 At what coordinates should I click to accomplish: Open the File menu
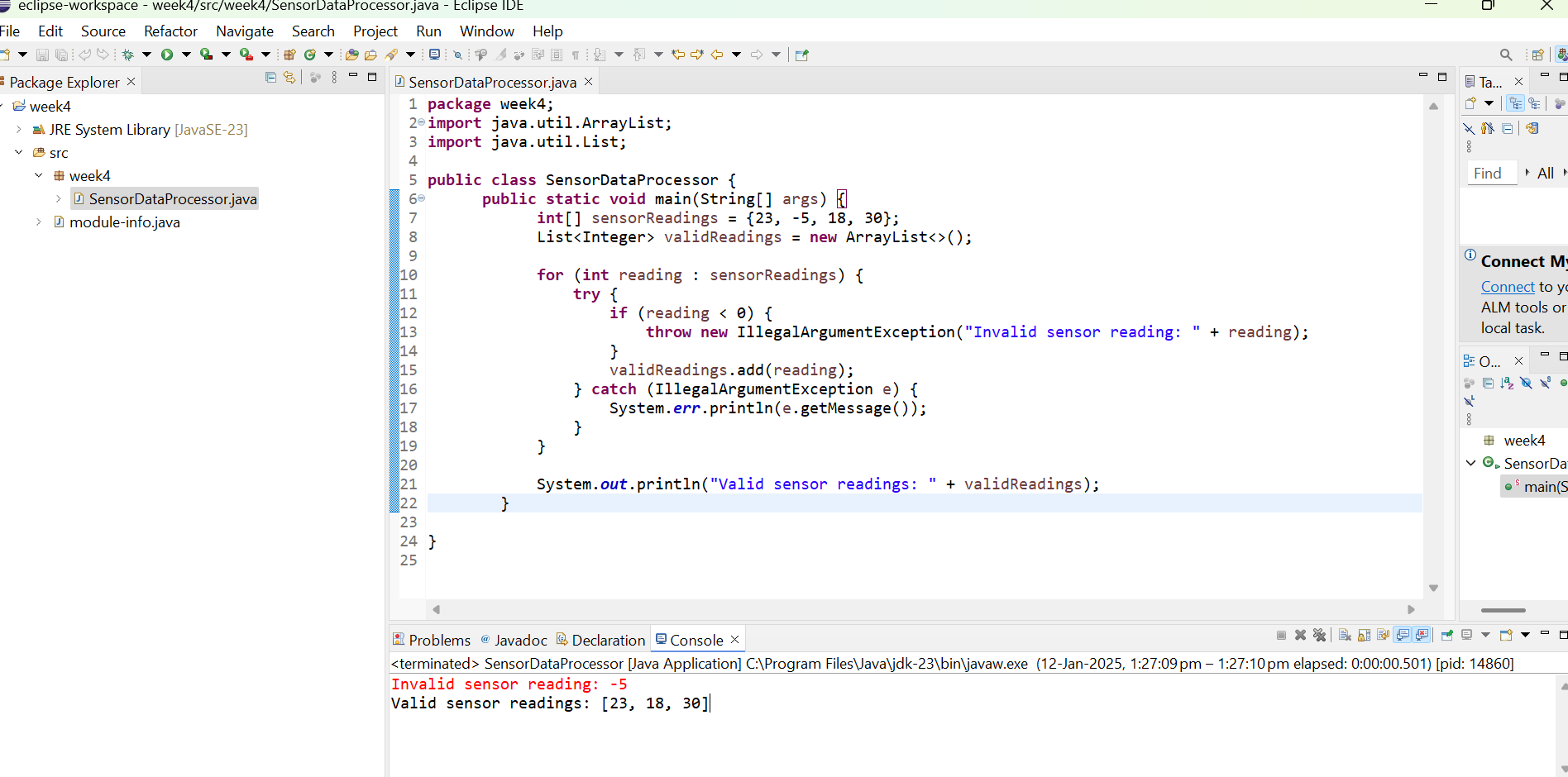[x=10, y=31]
